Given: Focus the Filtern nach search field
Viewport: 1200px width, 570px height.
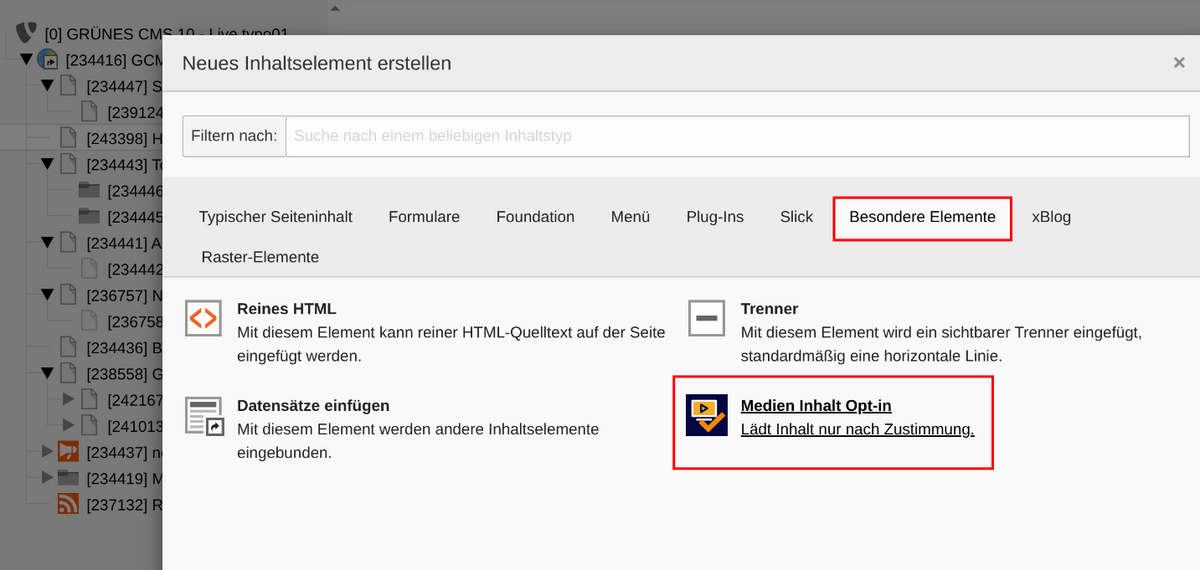Looking at the screenshot, I should click(x=737, y=136).
